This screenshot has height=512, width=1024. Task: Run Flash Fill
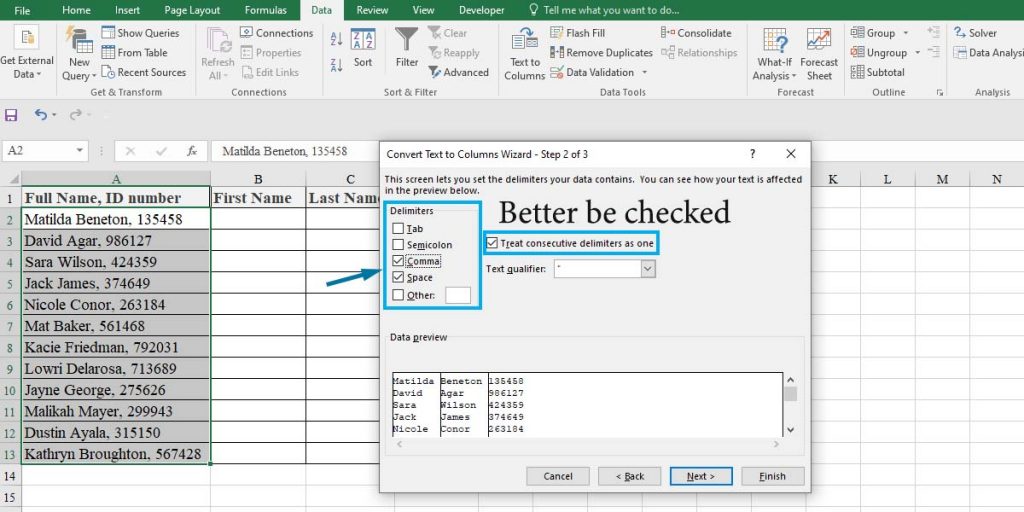point(577,33)
